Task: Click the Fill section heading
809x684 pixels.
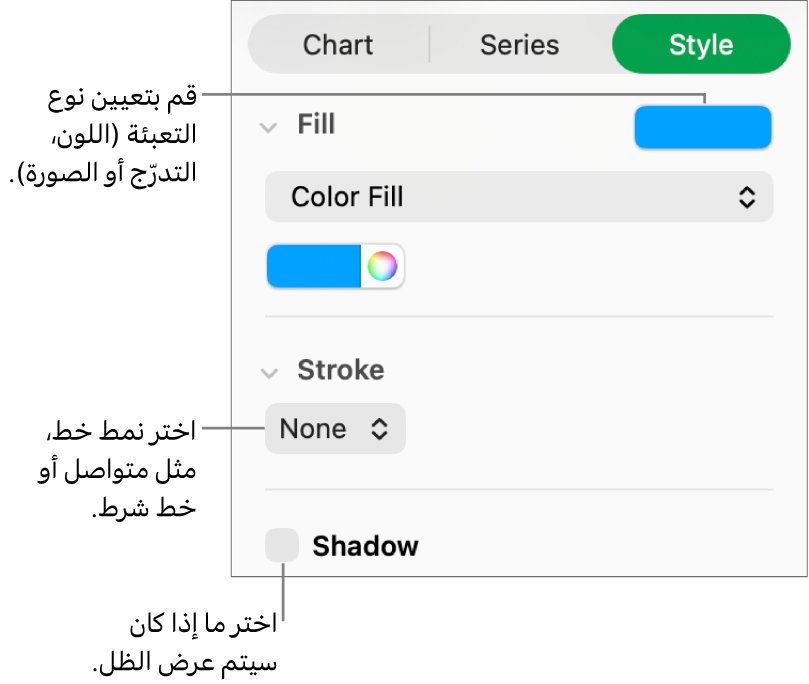Action: [316, 125]
